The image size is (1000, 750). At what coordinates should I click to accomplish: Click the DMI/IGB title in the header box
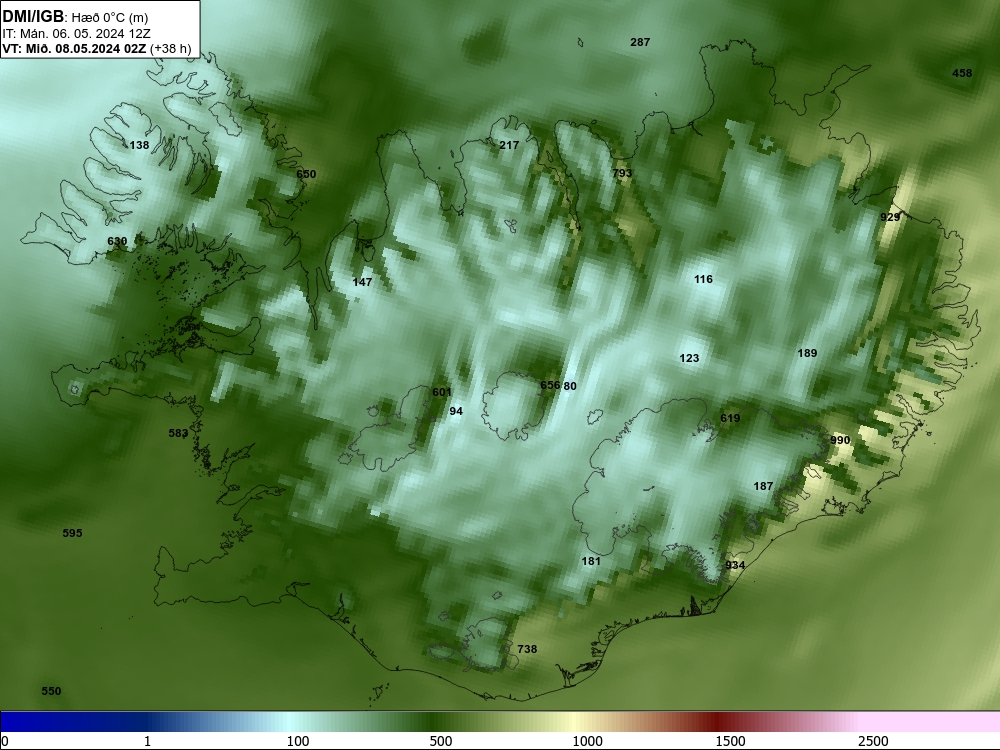(x=33, y=16)
